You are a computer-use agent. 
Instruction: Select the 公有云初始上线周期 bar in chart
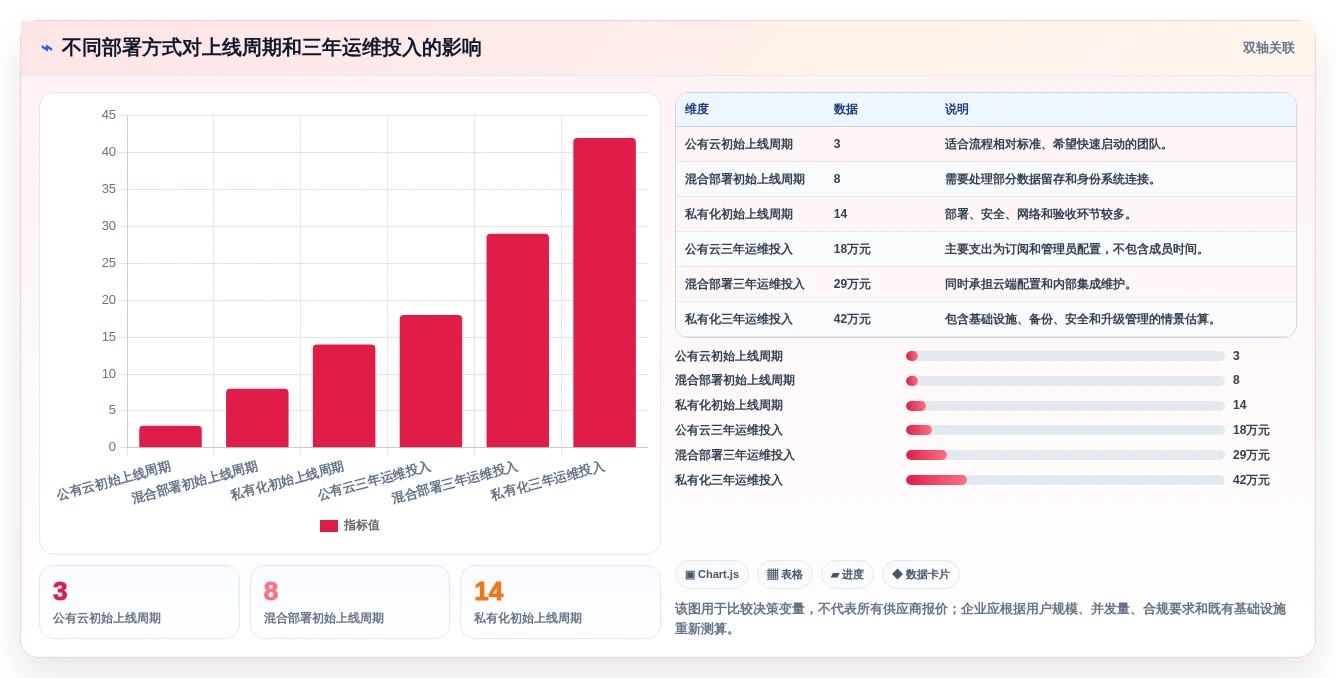(x=170, y=437)
